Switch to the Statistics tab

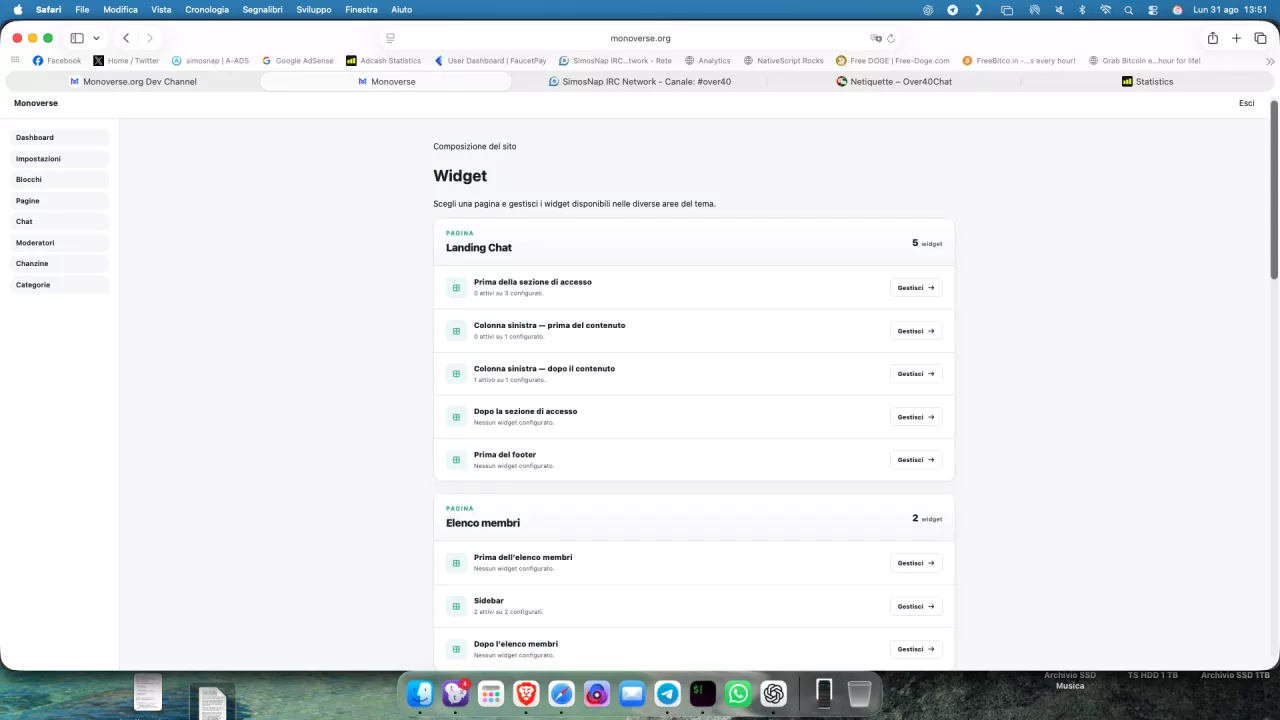tap(1147, 81)
